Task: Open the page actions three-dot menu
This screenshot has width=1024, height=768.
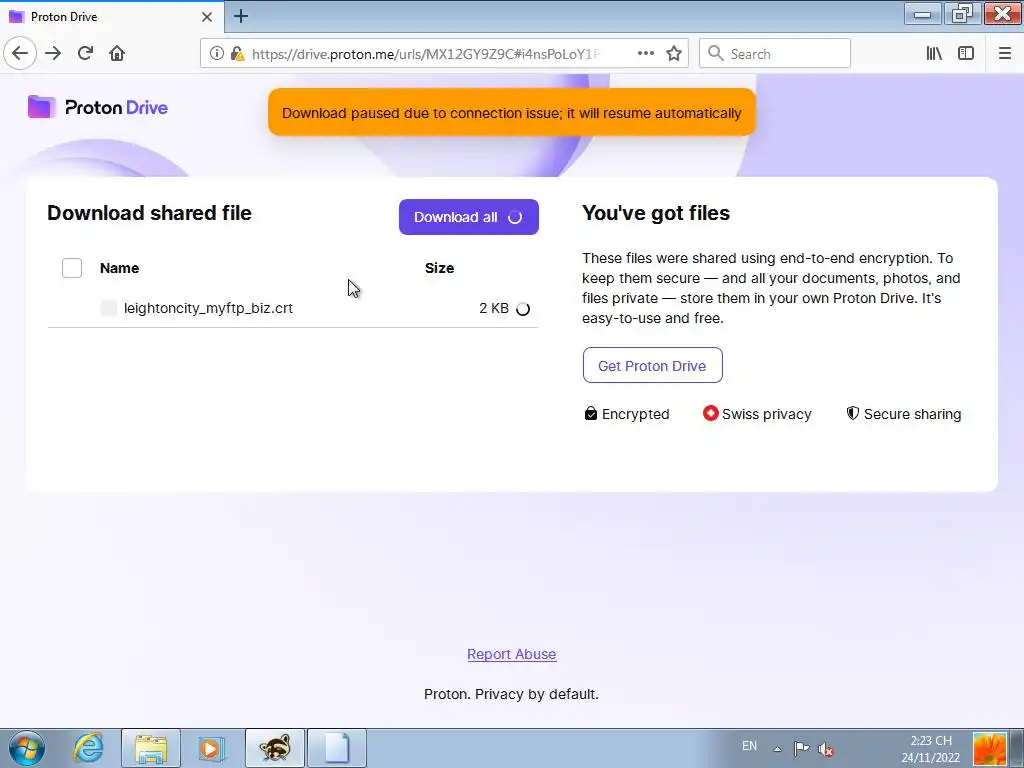Action: [645, 53]
